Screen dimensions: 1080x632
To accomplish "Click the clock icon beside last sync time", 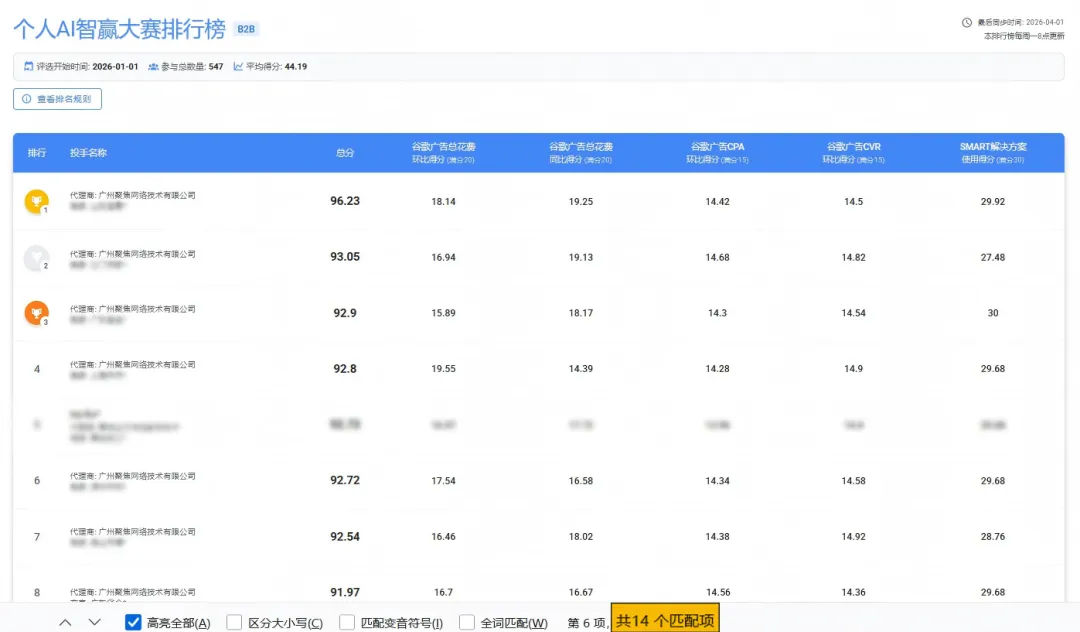I will 966,22.
